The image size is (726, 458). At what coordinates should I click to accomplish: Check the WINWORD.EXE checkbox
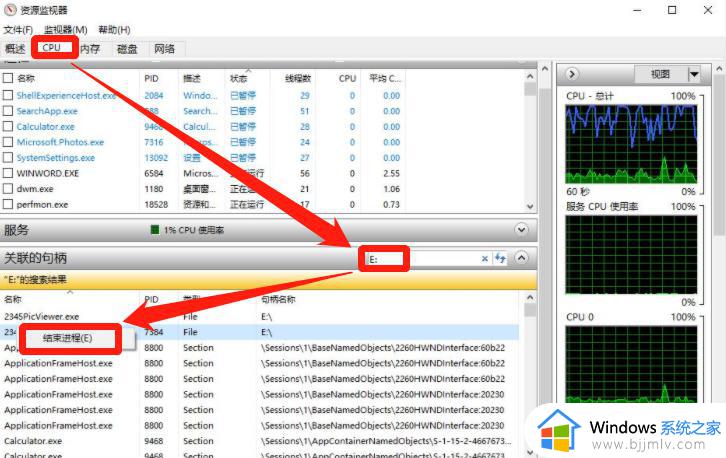7,173
